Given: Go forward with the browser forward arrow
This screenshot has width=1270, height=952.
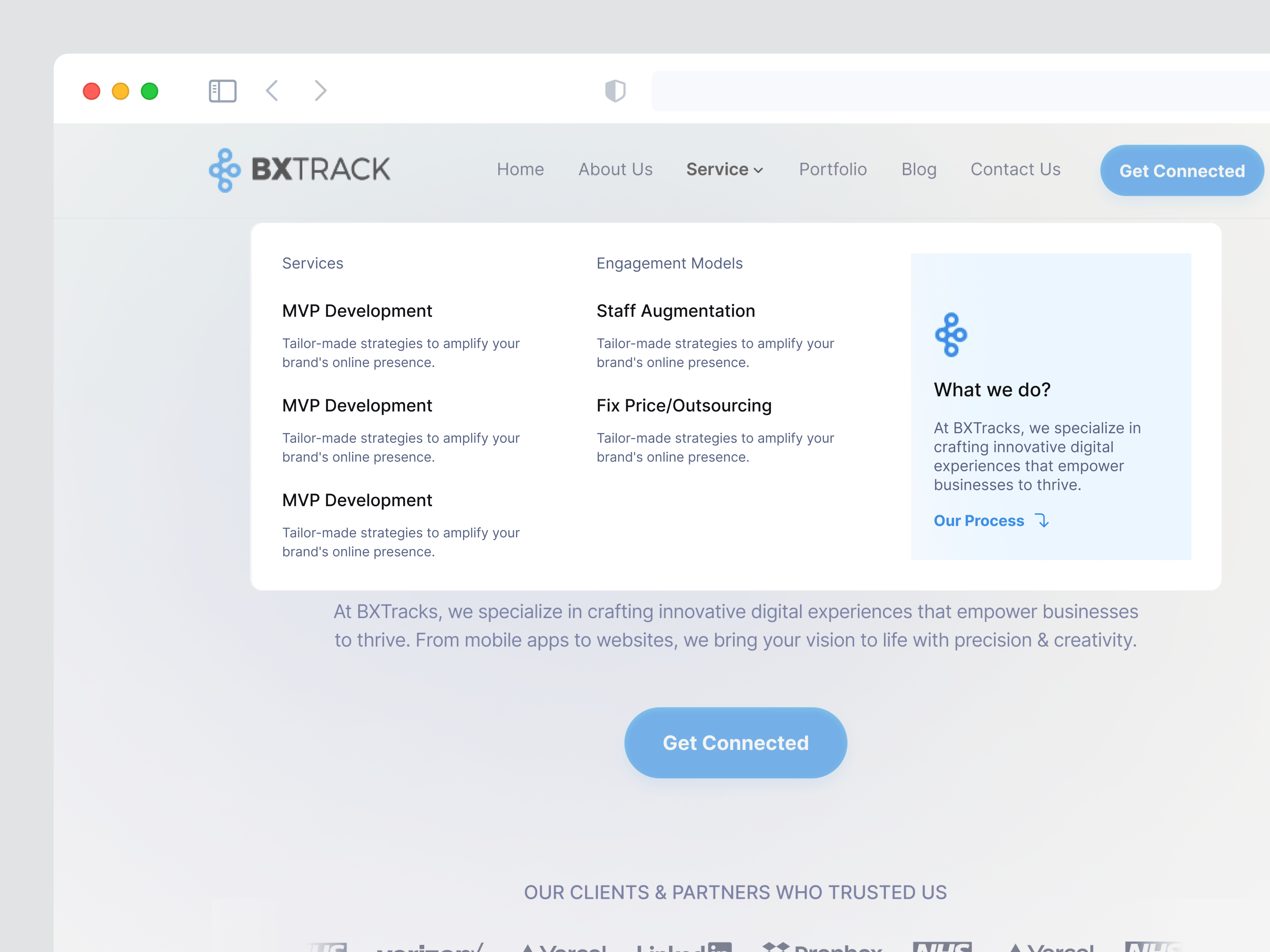Looking at the screenshot, I should [x=320, y=91].
